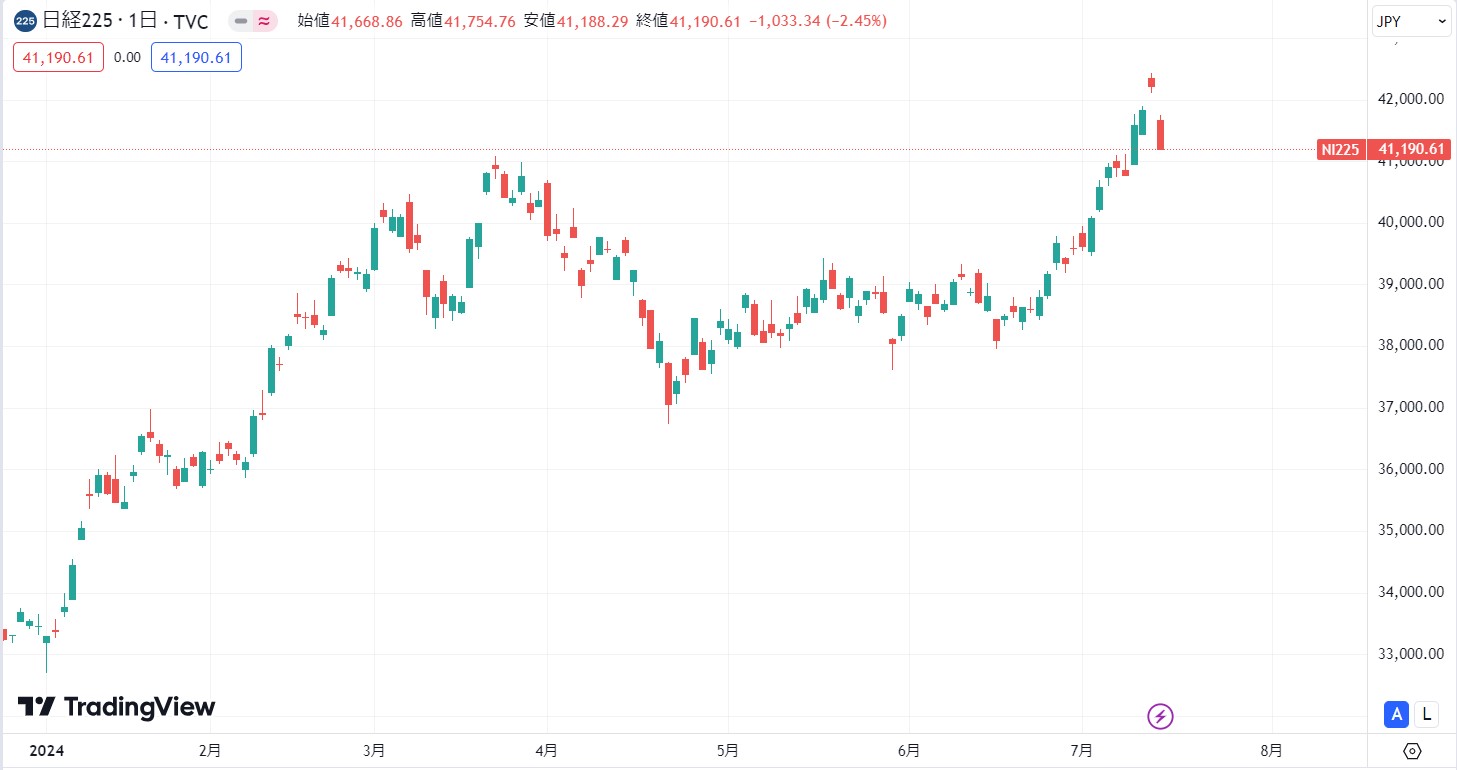Click the round 225 symbol logo icon

point(27,21)
